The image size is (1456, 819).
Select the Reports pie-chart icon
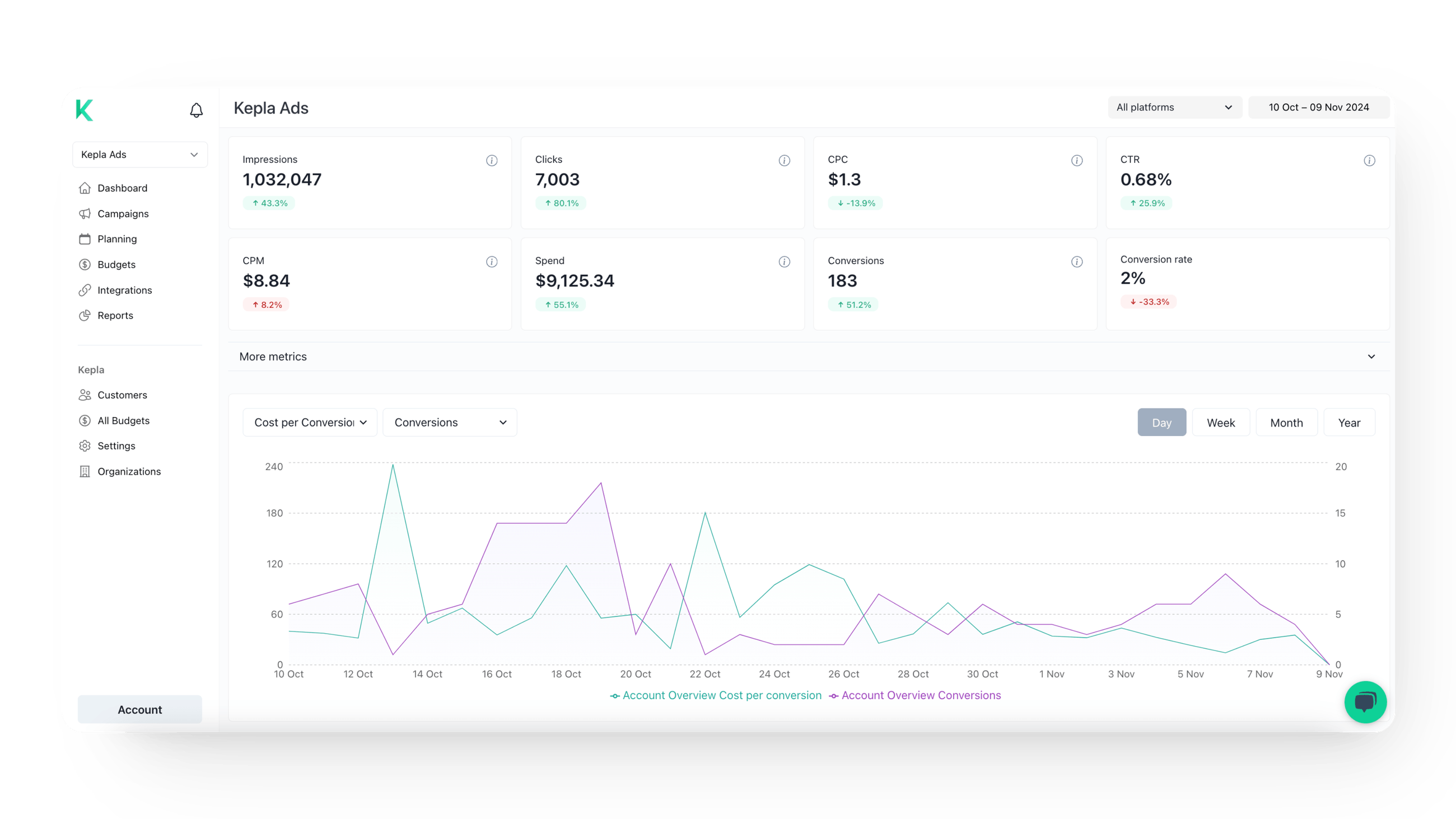85,315
